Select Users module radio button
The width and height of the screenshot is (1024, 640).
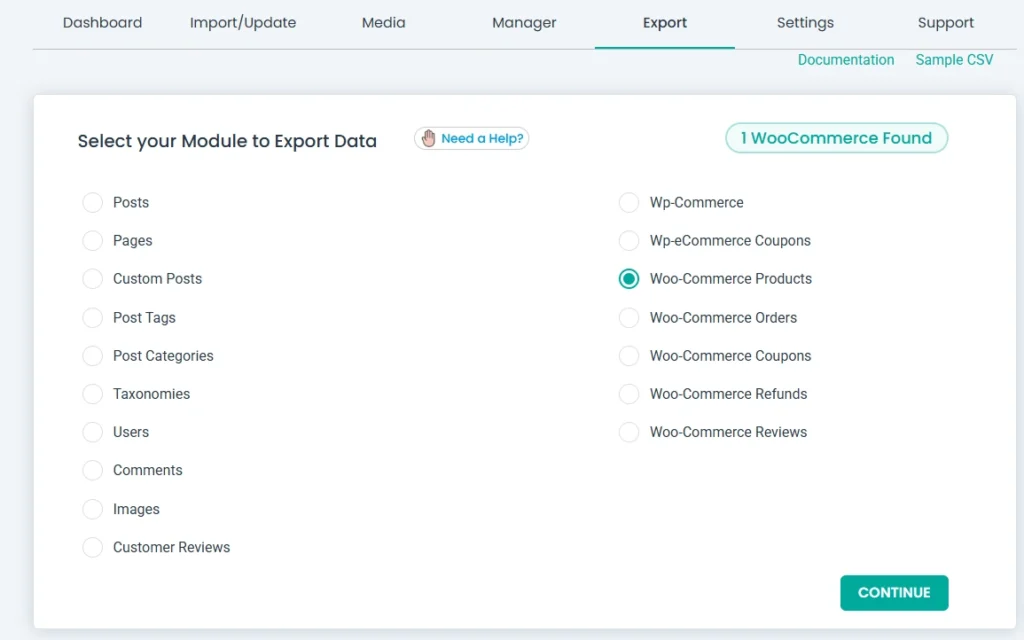point(93,432)
